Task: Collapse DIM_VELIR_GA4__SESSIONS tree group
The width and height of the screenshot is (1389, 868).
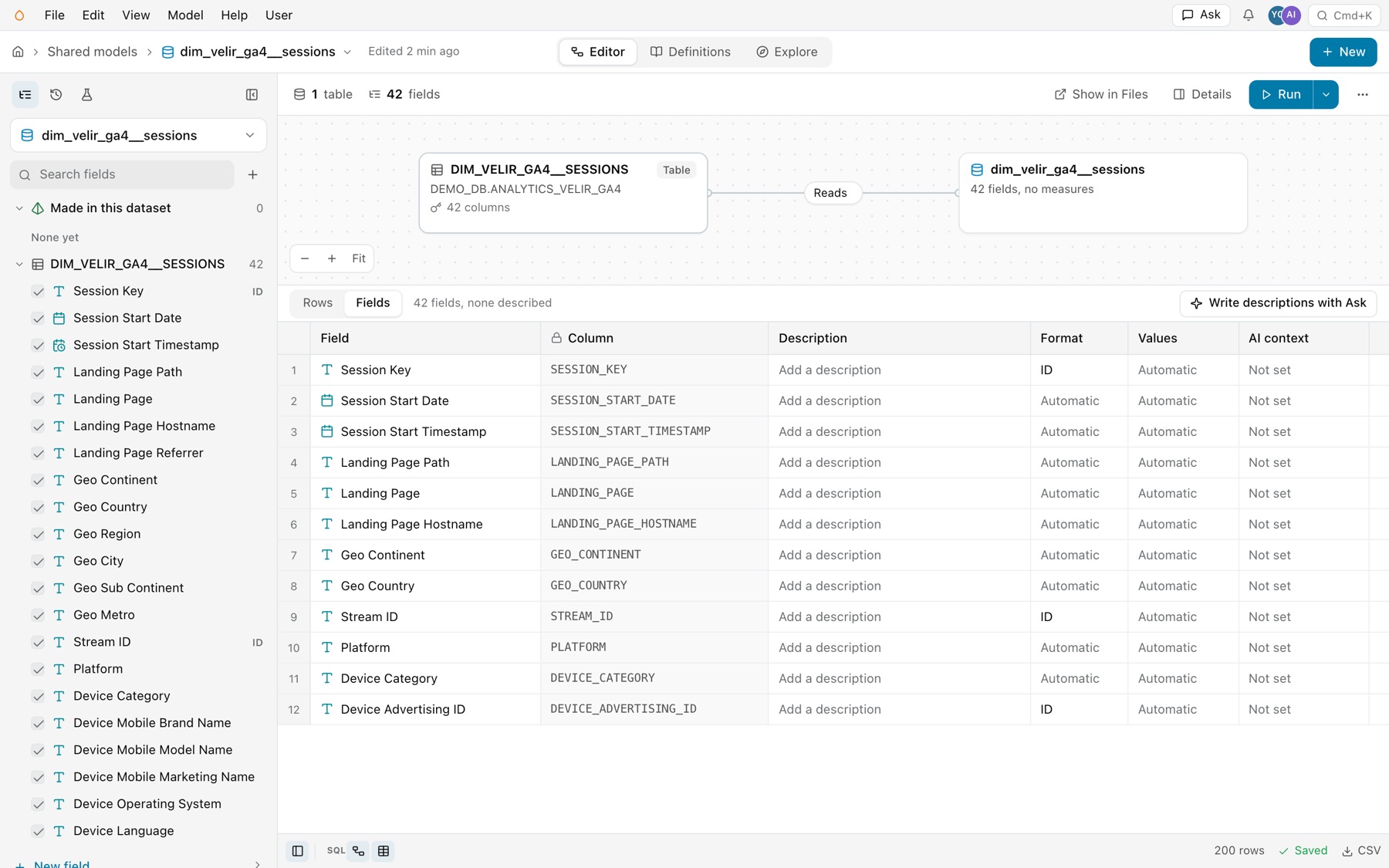Action: tap(19, 264)
